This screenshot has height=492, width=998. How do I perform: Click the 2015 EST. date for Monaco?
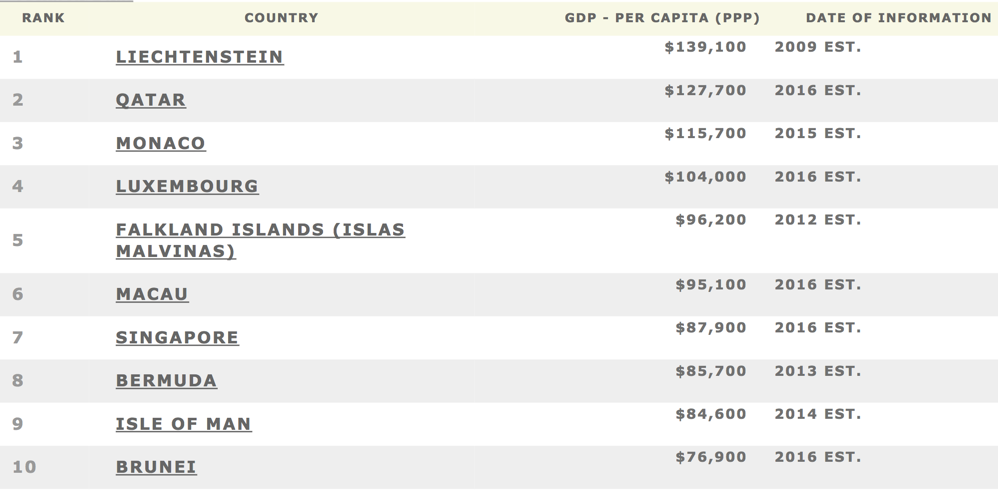click(818, 134)
